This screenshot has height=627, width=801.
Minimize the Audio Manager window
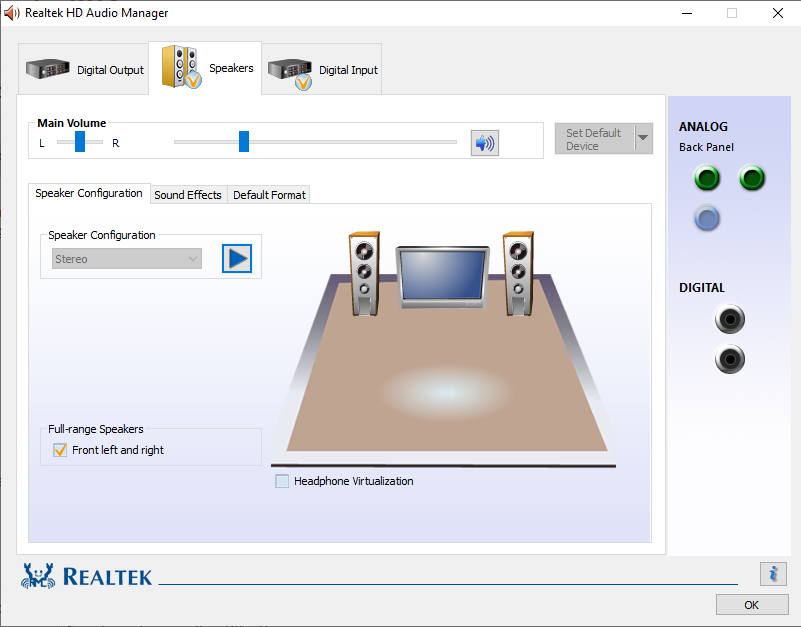[x=687, y=13]
